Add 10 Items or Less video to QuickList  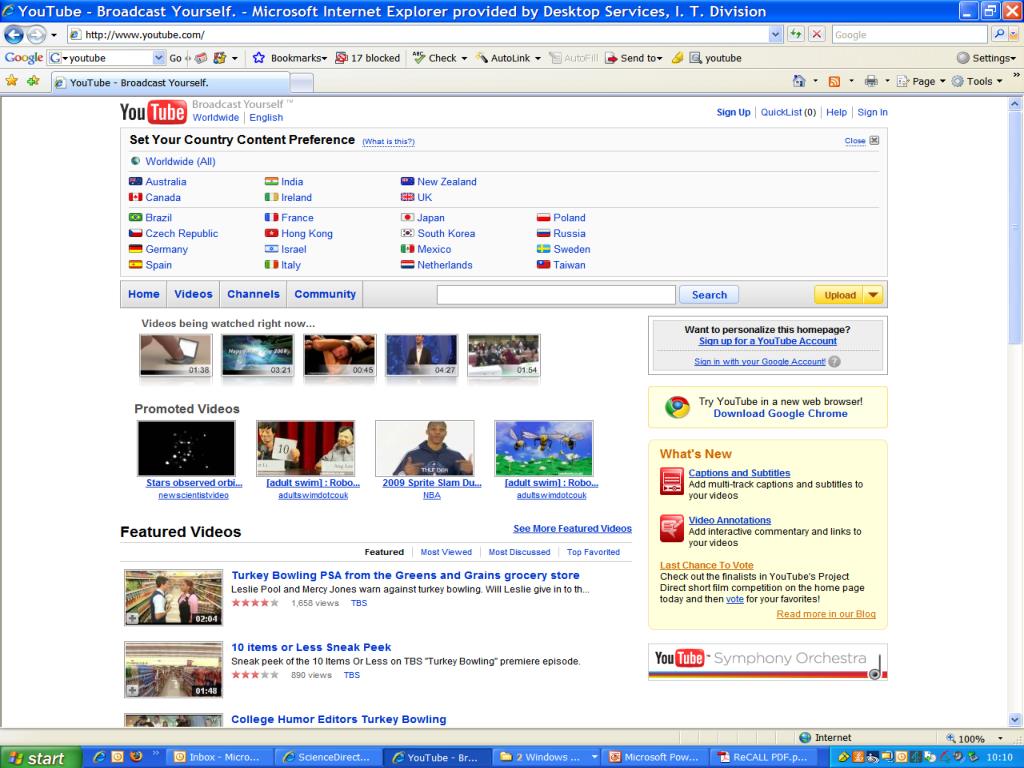pos(133,690)
